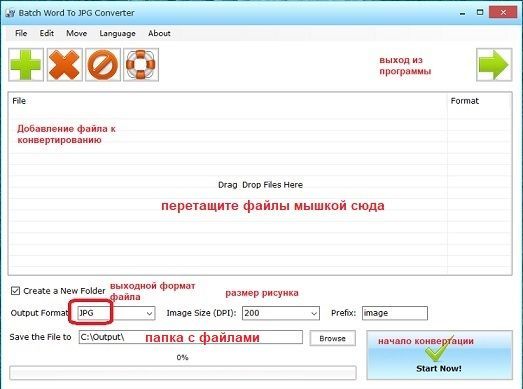This screenshot has height=389, width=523.
Task: Click the Start Now! button
Action: 439,355
